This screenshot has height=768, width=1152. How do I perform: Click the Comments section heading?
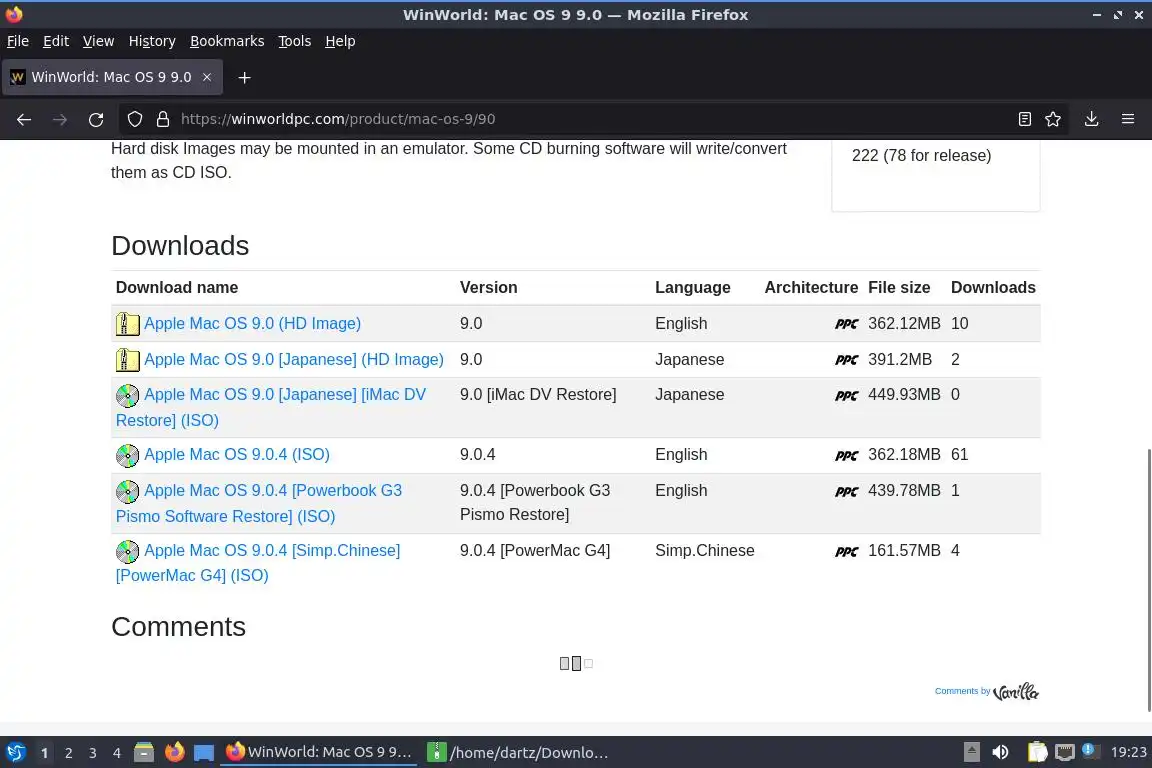click(x=179, y=627)
